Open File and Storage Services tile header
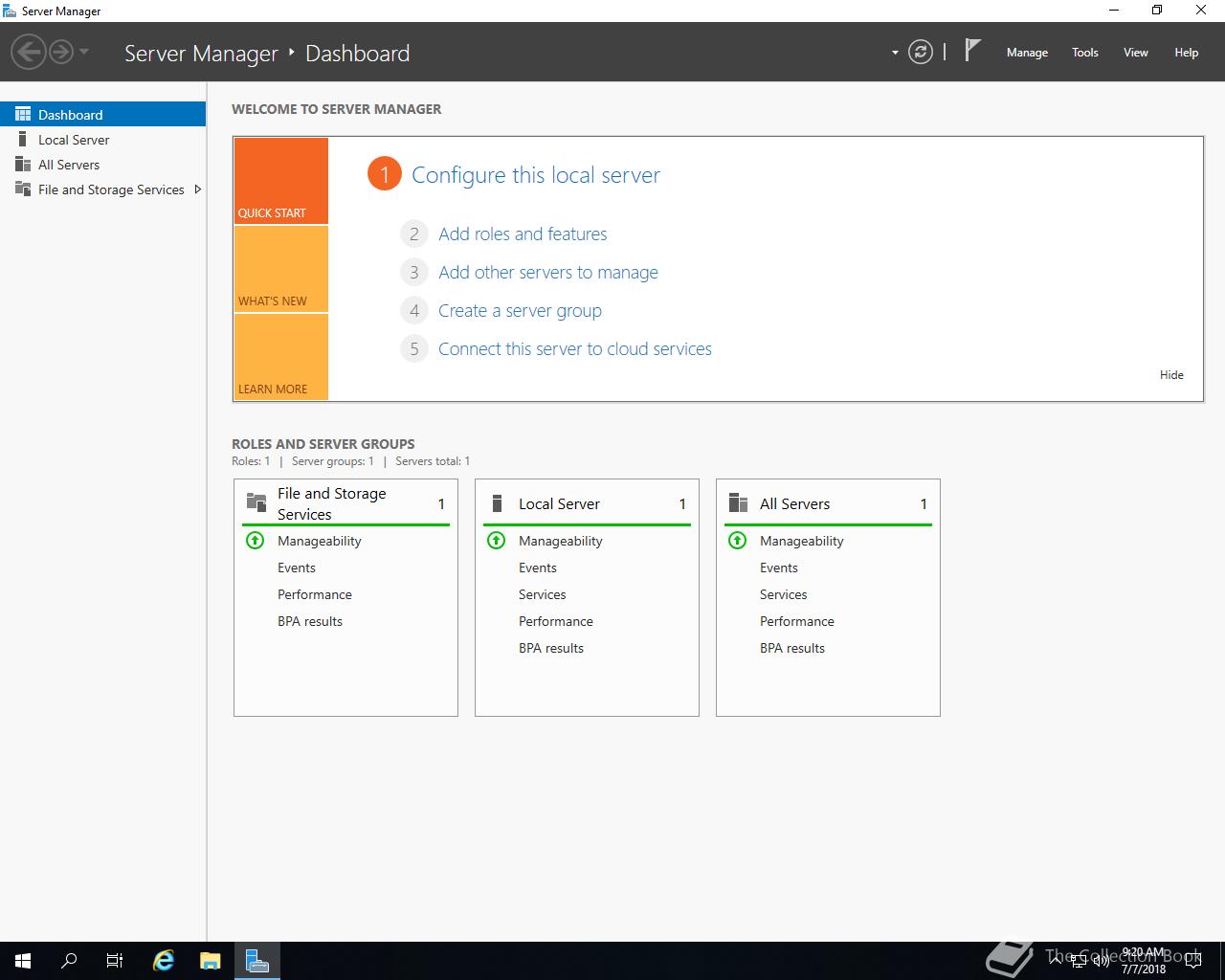 345,503
